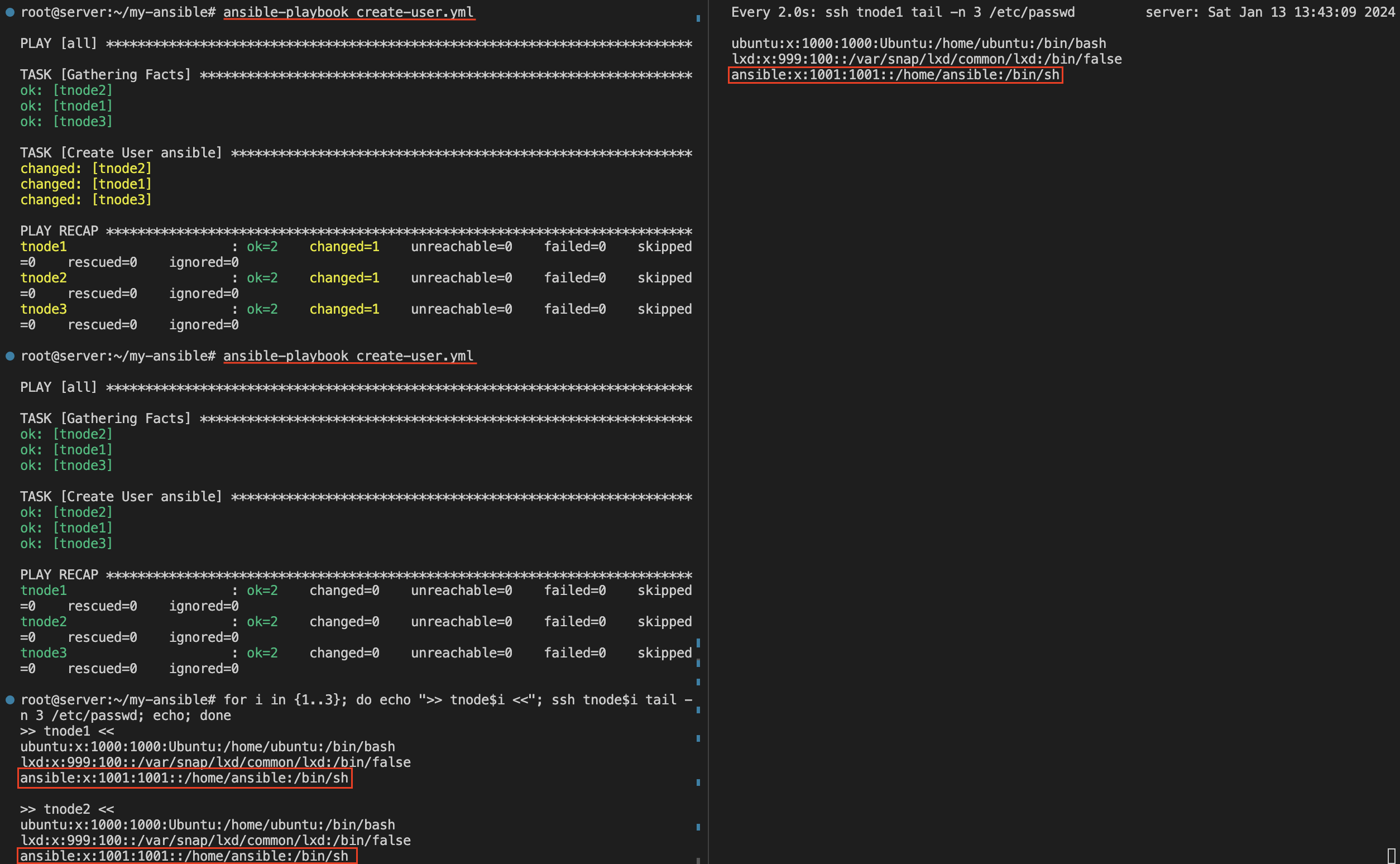Click the first 'TASK [Create User ansible]' heading
Image resolution: width=1400 pixels, height=864 pixels.
click(121, 152)
